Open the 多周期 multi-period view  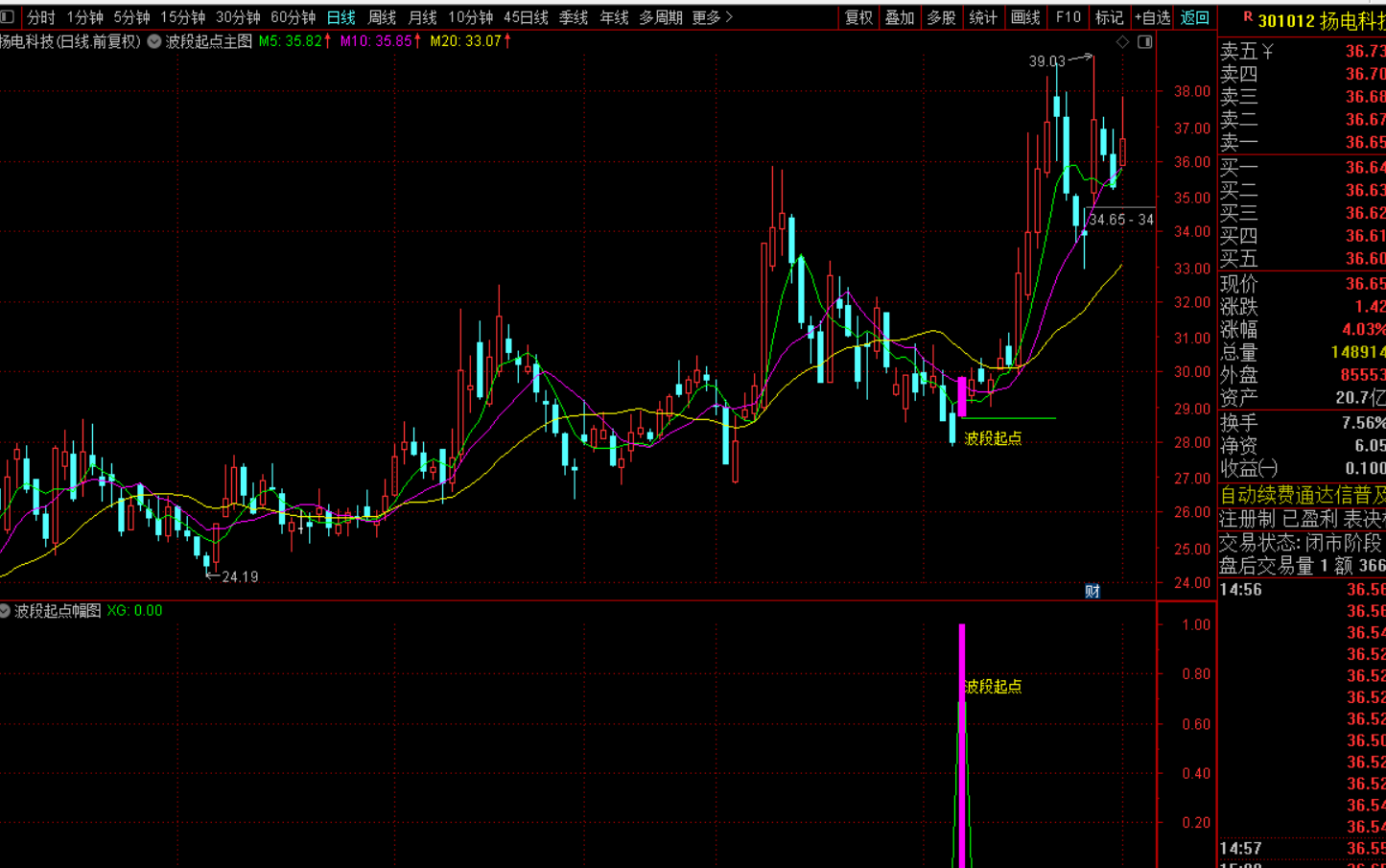661,17
